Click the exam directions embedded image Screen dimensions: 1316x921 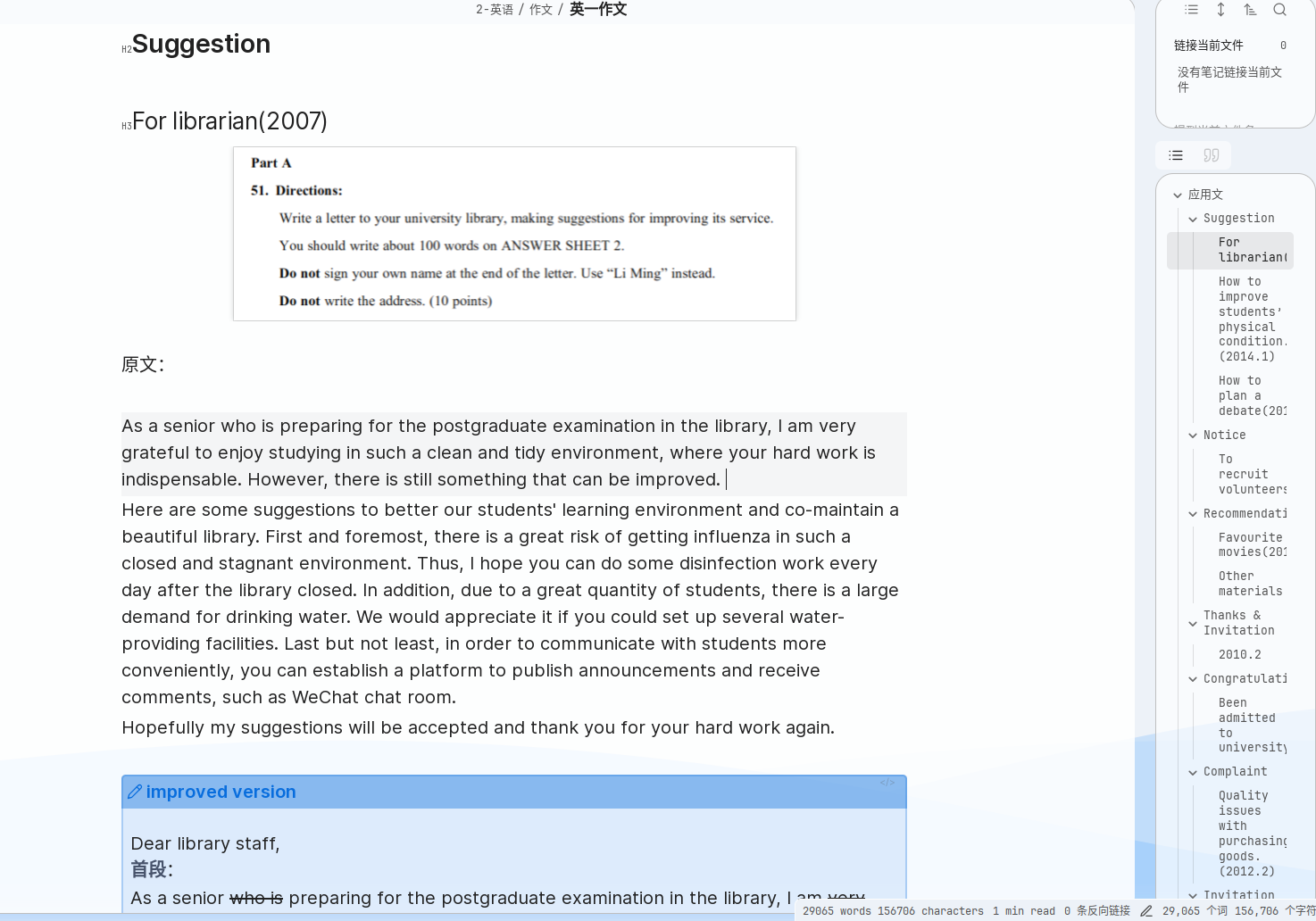pyautogui.click(x=514, y=234)
